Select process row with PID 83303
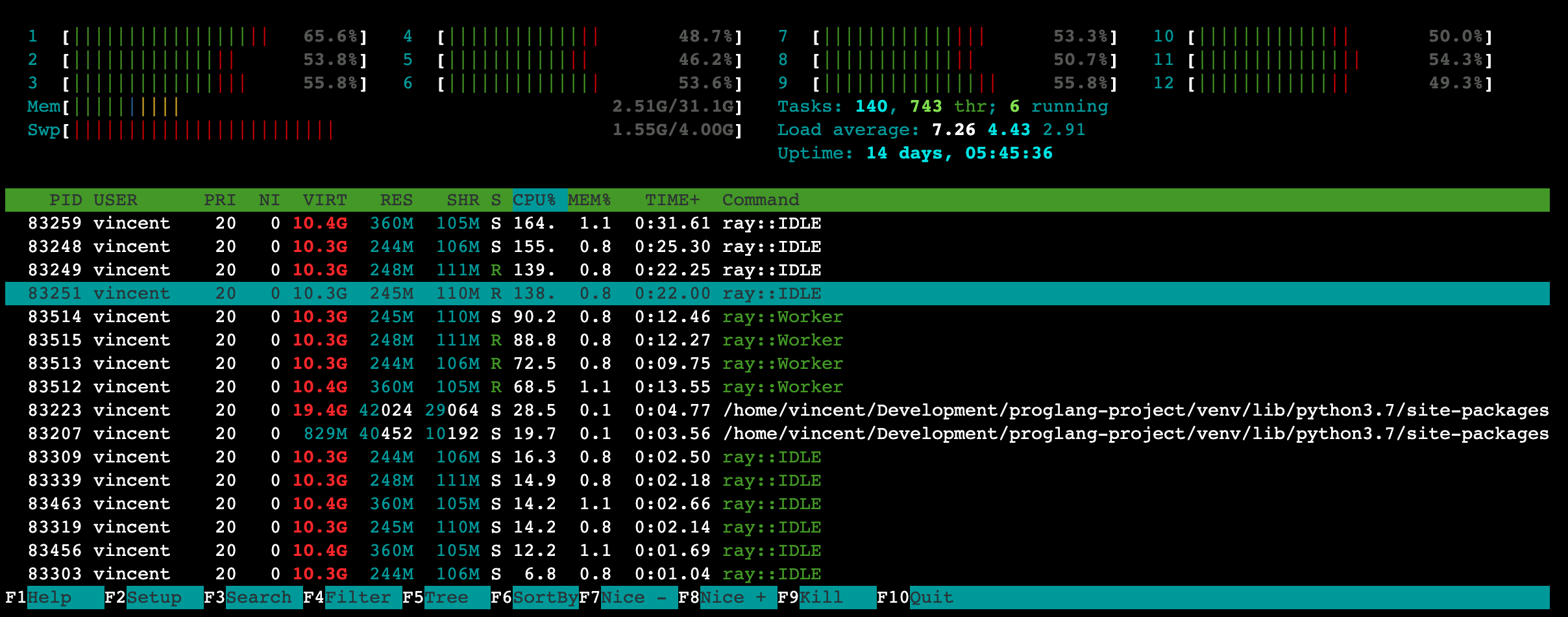Screen dimensions: 1568x617 point(778,574)
